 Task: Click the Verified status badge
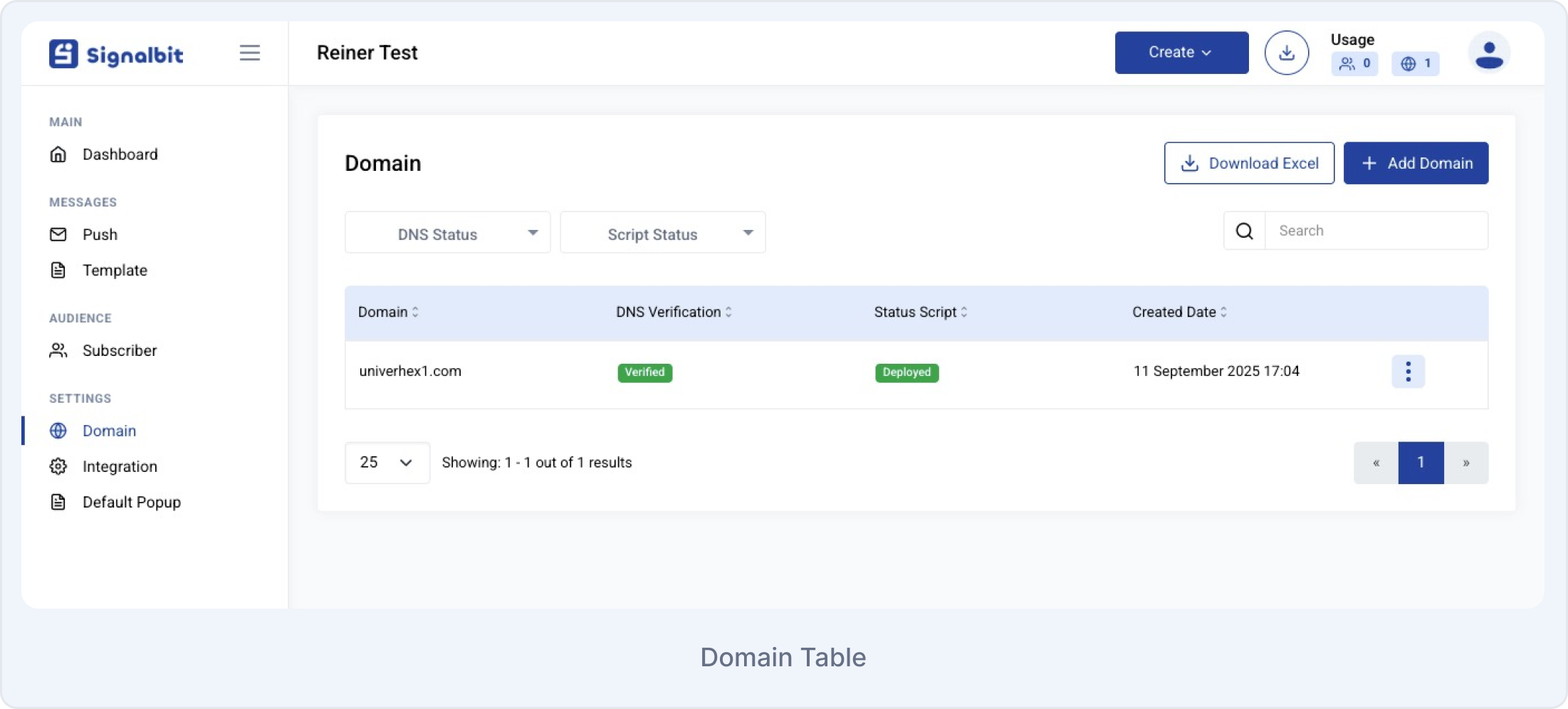pos(645,372)
